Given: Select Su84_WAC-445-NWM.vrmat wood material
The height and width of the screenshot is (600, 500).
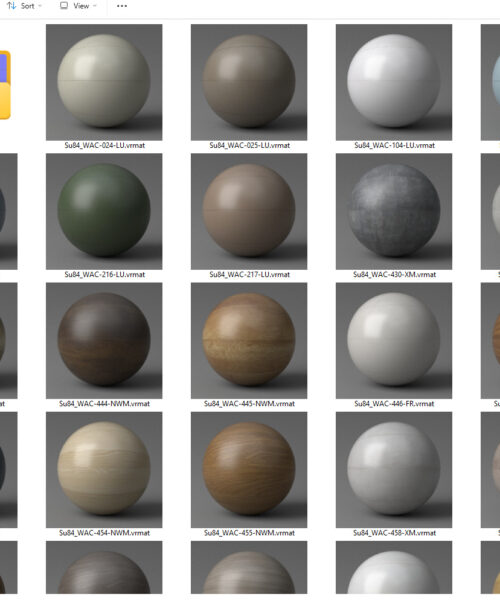Looking at the screenshot, I should tap(249, 341).
